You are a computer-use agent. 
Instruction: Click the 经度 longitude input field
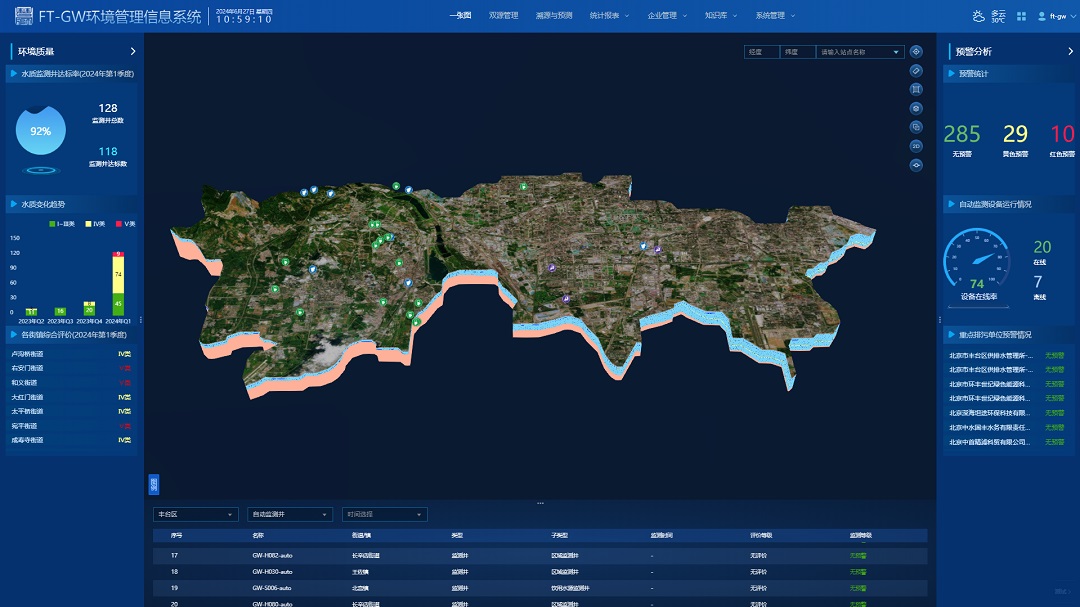click(x=760, y=52)
